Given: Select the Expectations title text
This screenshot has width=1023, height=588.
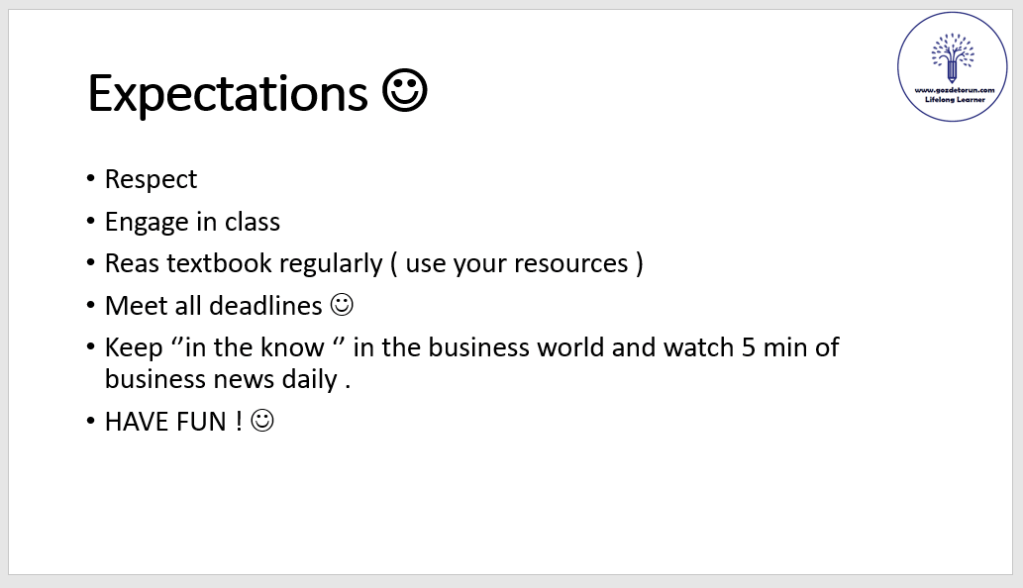Looking at the screenshot, I should click(x=228, y=94).
